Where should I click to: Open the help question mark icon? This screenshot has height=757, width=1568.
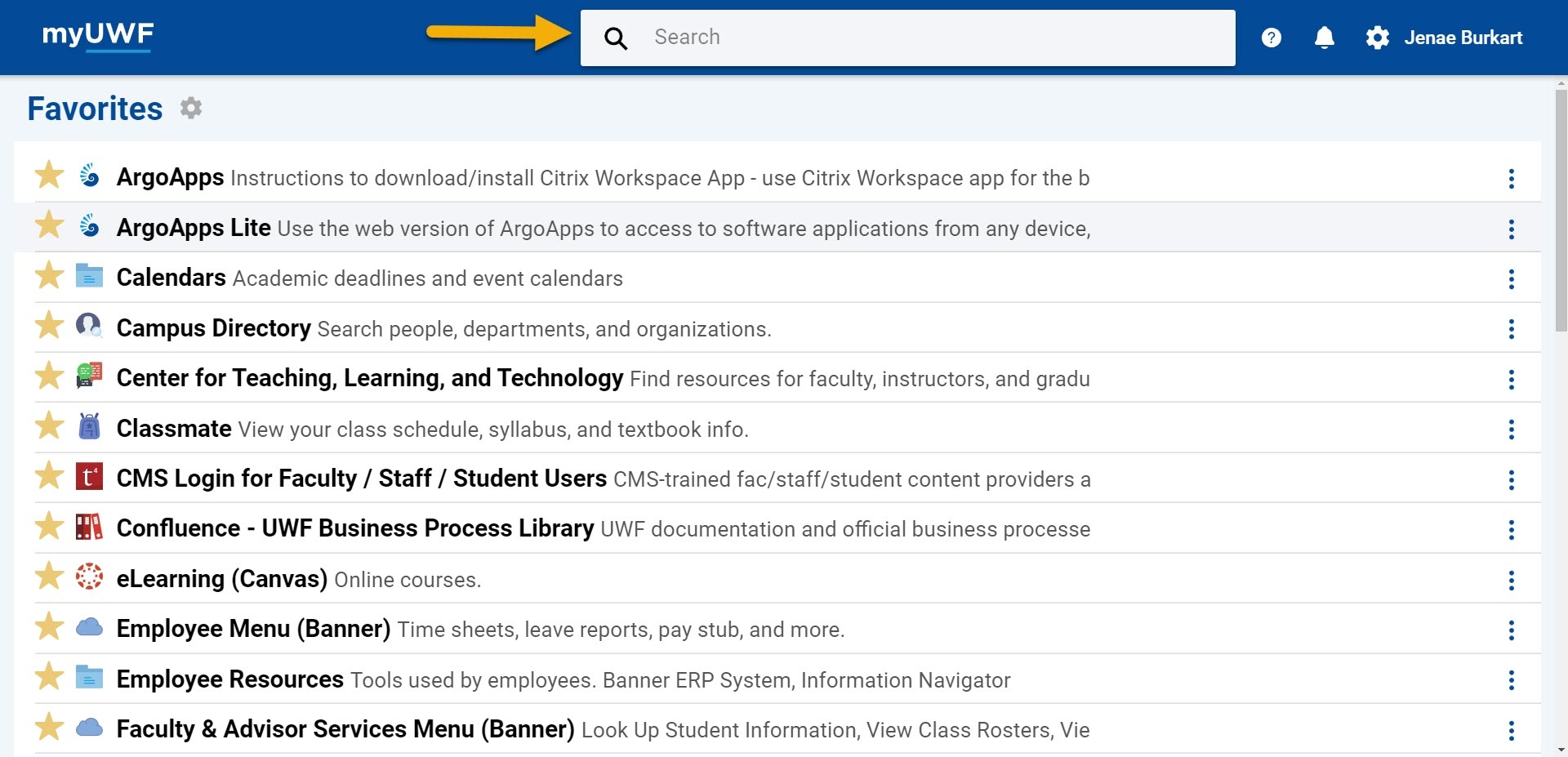pyautogui.click(x=1271, y=38)
